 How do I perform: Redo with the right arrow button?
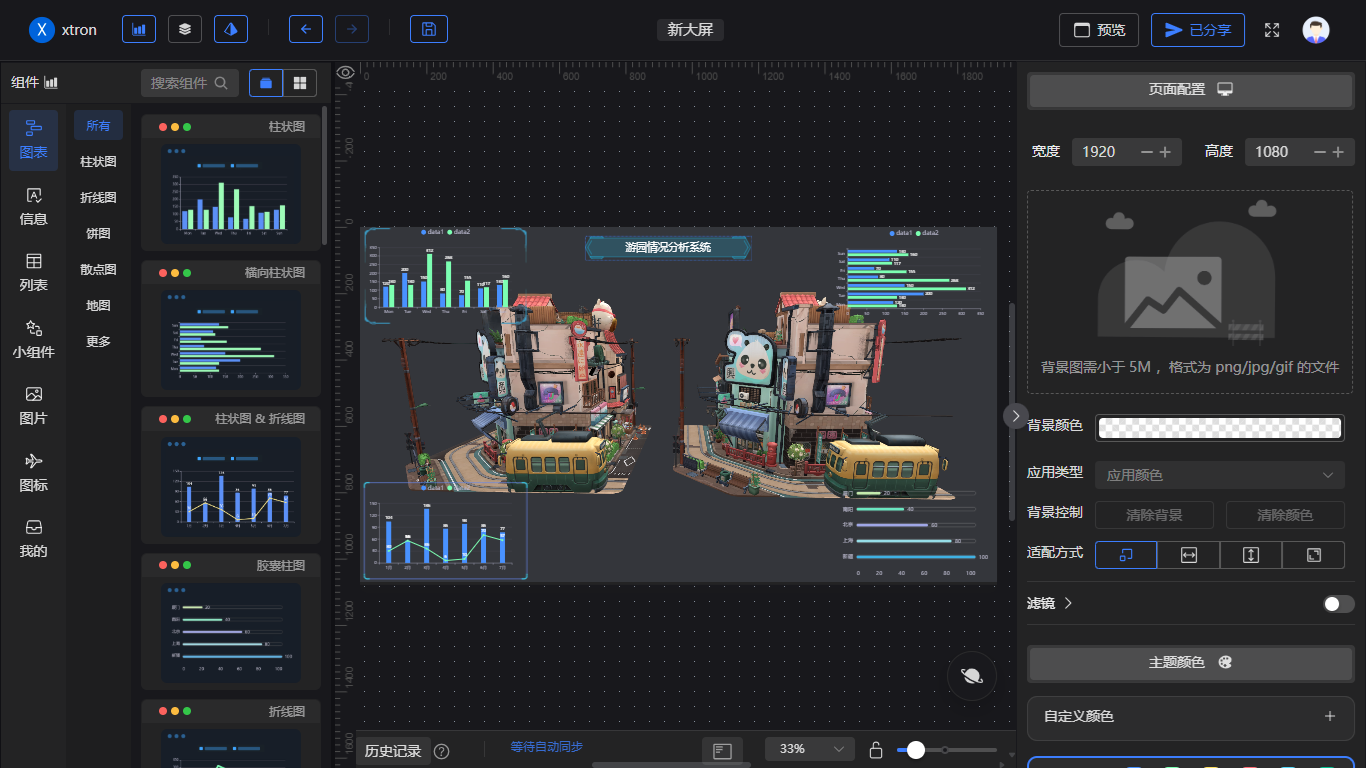tap(352, 29)
